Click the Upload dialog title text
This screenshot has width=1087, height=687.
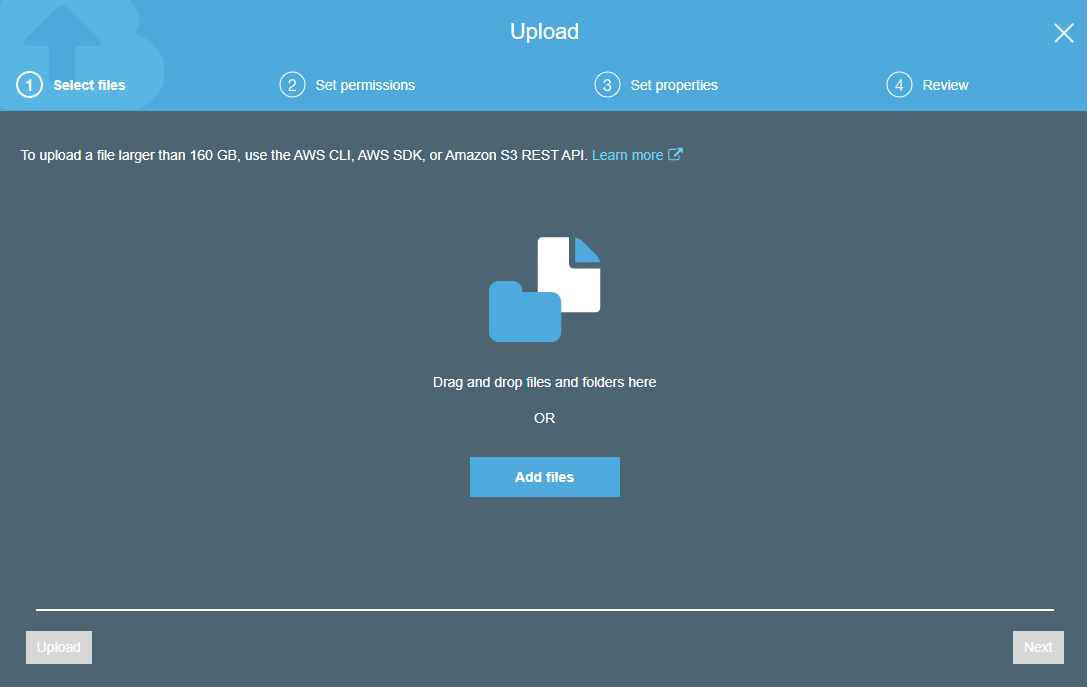pyautogui.click(x=544, y=32)
